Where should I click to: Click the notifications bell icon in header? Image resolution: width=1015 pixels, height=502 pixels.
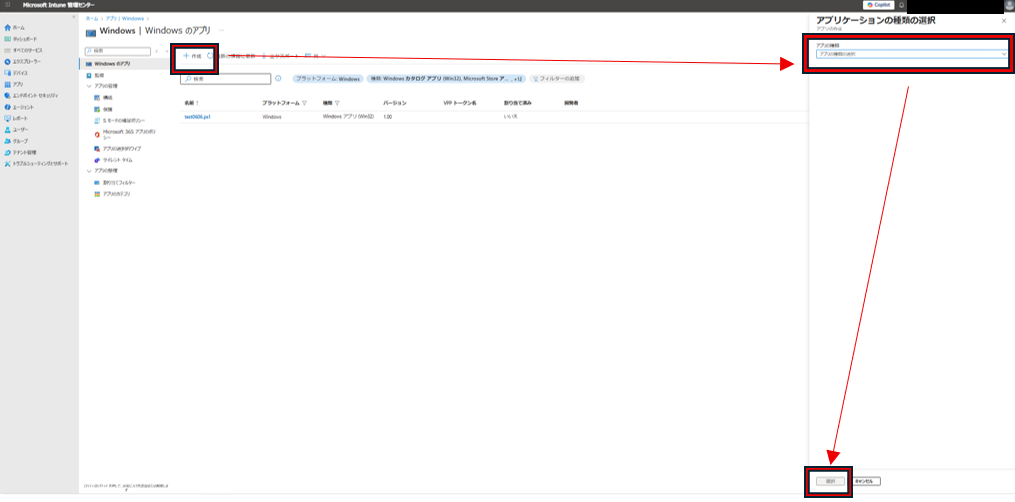coord(901,5)
